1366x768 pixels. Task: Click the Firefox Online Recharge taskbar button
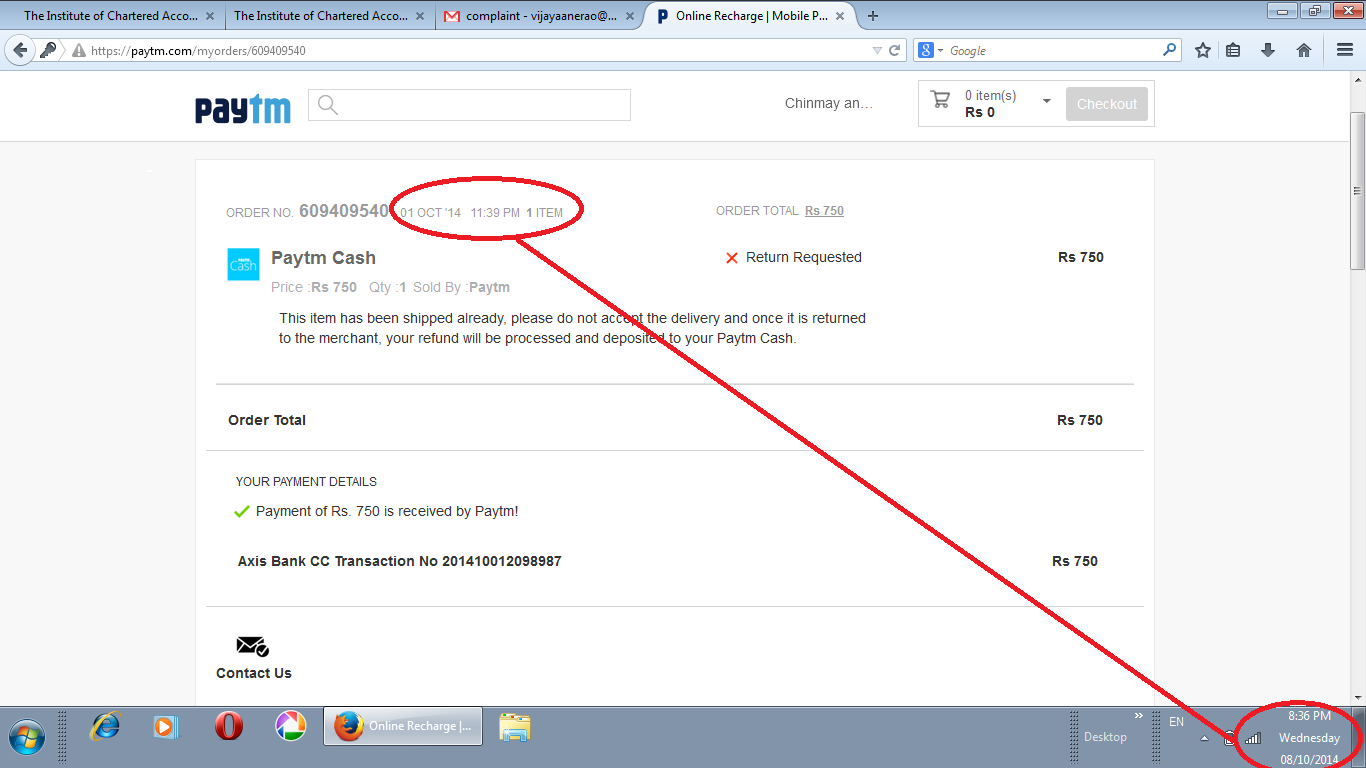point(403,726)
